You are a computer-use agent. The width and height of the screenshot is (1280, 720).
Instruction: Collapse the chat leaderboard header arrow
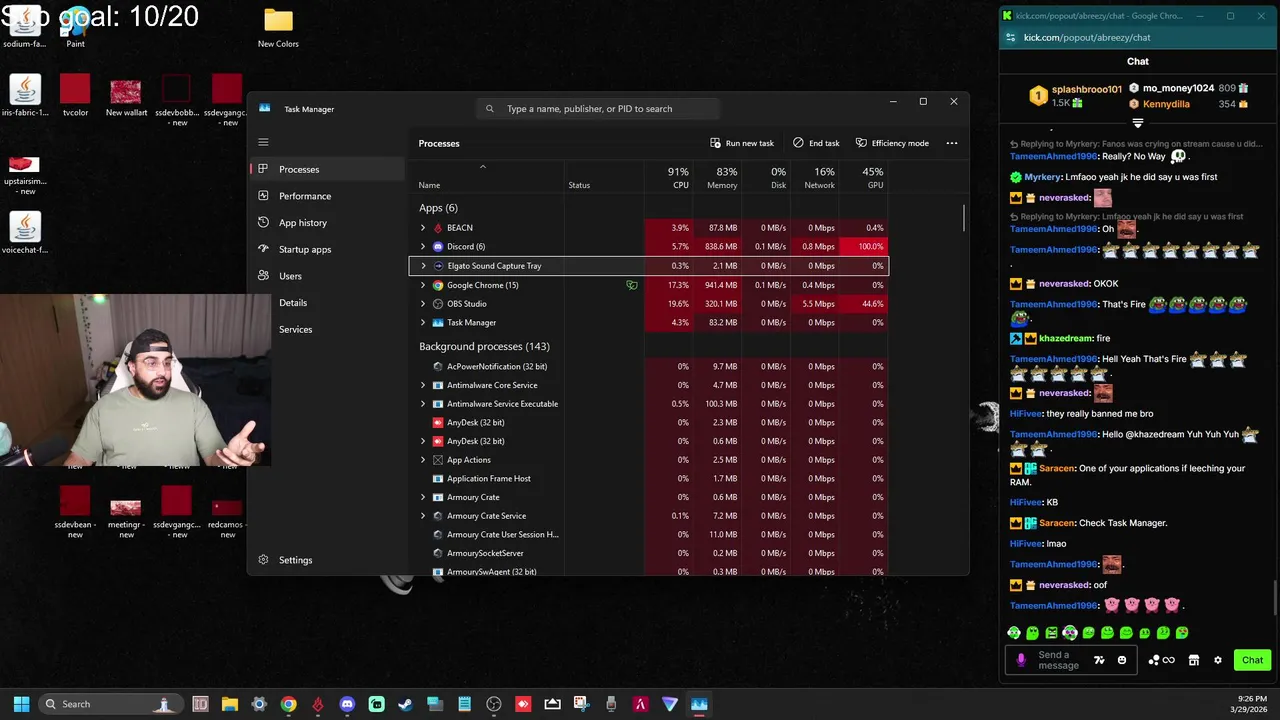coord(1138,123)
